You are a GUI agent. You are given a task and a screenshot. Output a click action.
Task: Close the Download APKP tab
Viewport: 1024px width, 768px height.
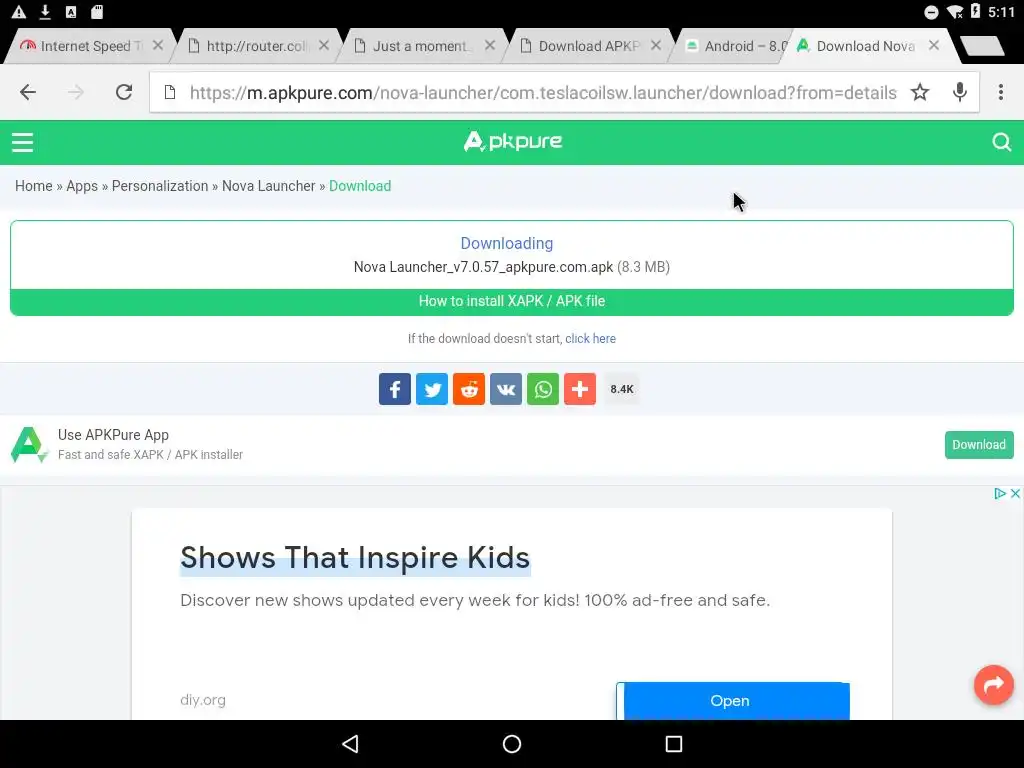coord(656,45)
